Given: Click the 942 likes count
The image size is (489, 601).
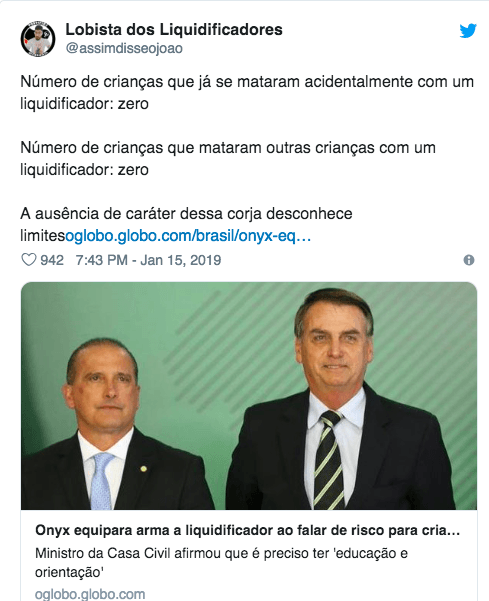Looking at the screenshot, I should click(52, 260).
